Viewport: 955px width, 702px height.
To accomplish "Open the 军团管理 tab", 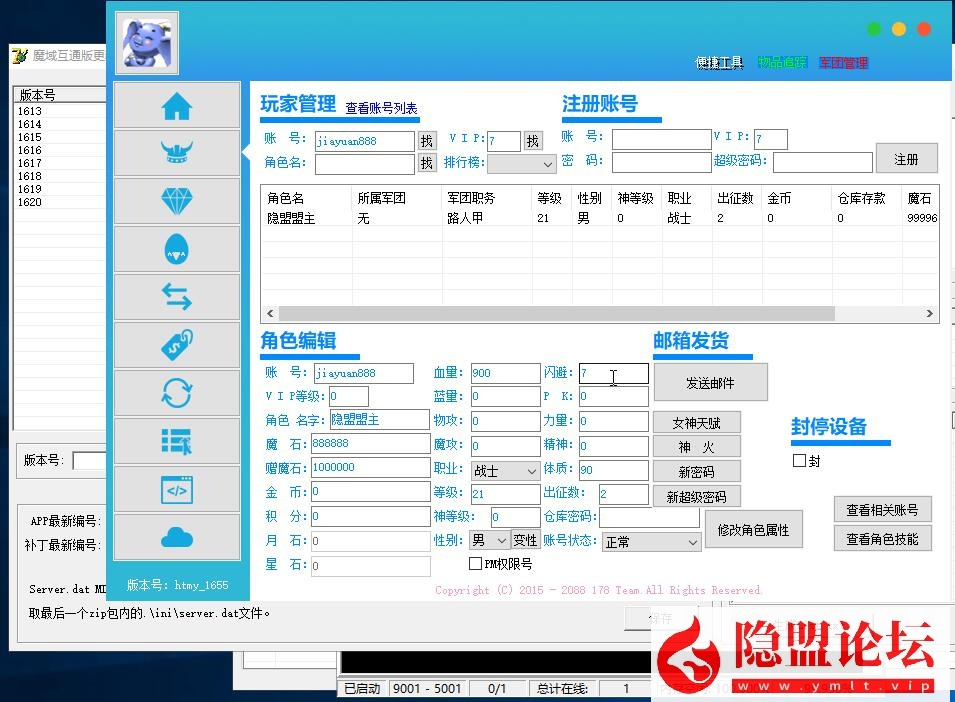I will click(843, 63).
